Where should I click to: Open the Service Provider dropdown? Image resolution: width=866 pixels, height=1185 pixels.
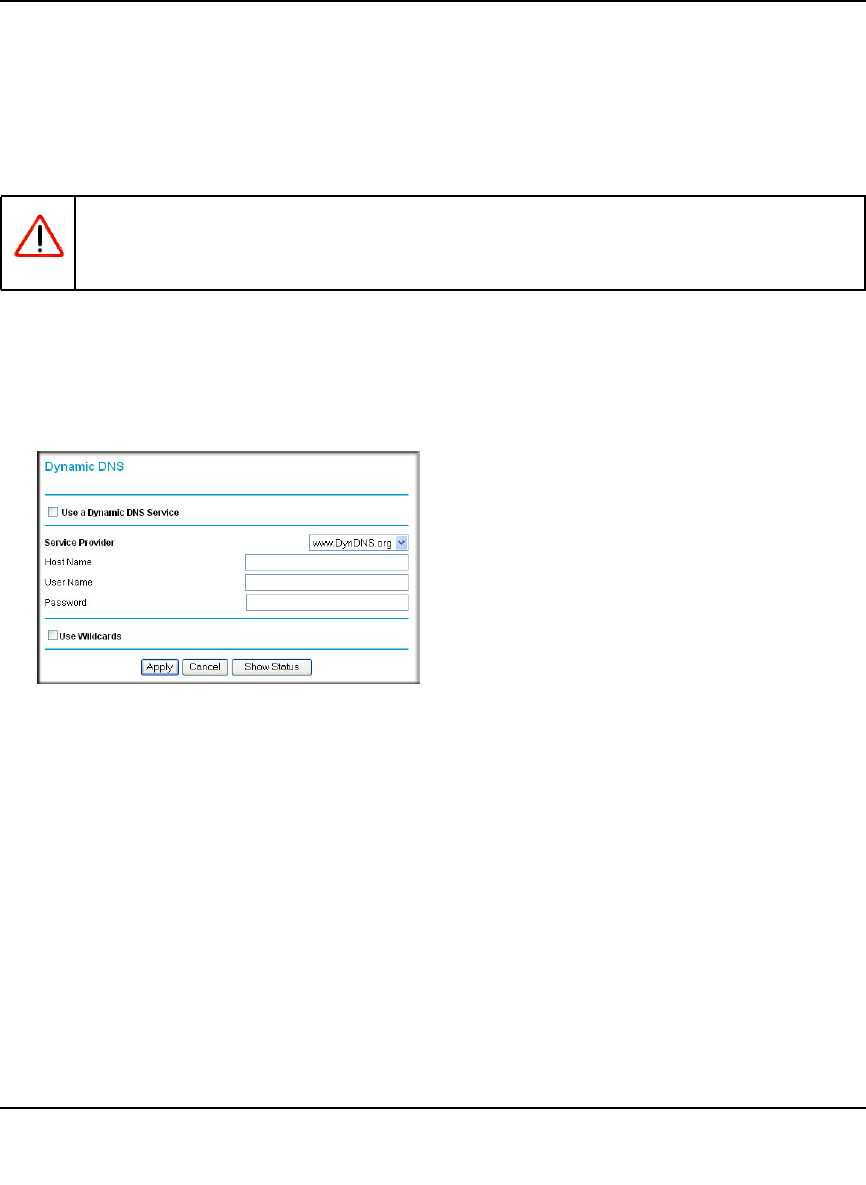(358, 543)
